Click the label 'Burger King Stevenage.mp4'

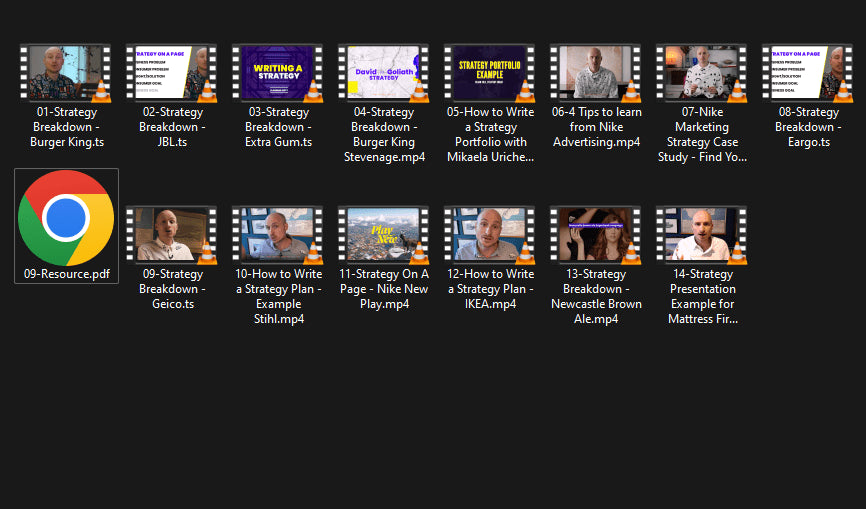click(384, 150)
